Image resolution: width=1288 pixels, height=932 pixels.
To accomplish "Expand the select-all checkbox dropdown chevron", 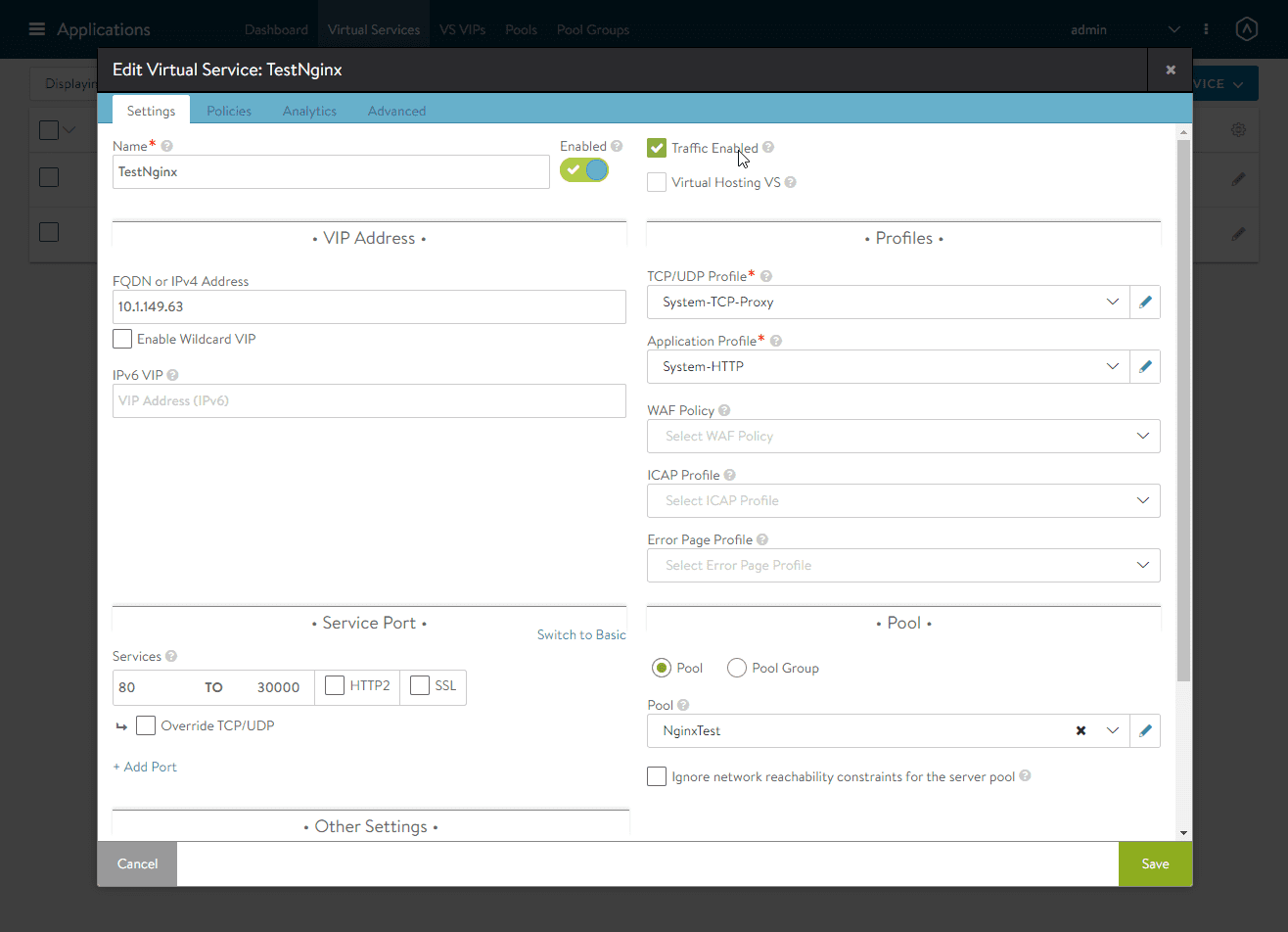I will click(x=69, y=130).
